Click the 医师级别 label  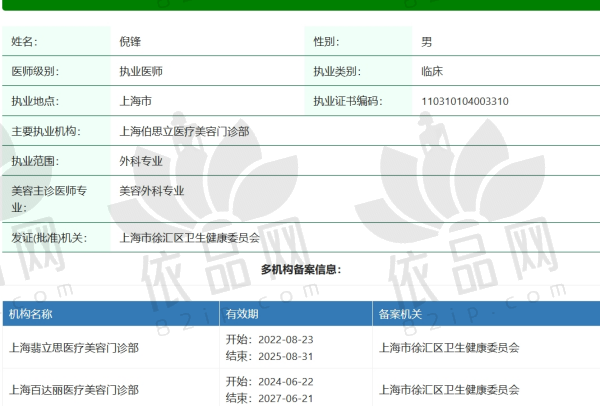pos(35,71)
